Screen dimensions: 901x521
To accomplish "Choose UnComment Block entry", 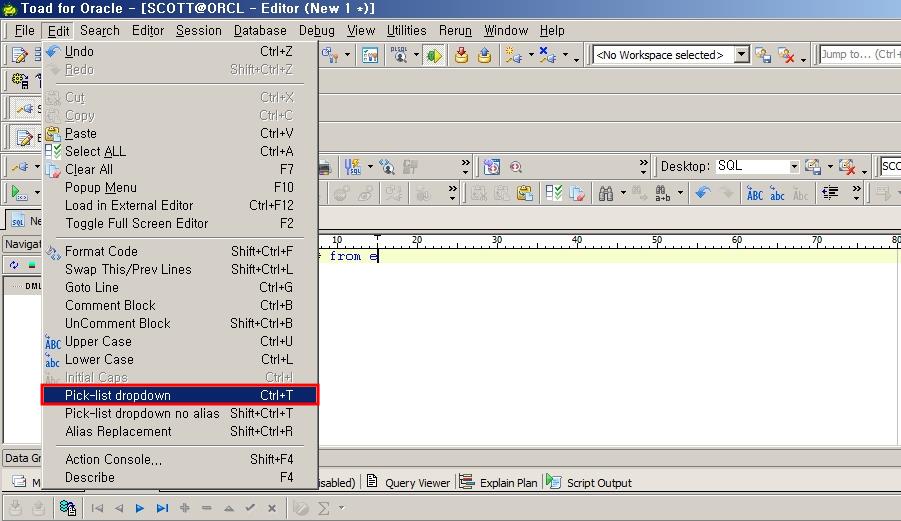I will [180, 323].
